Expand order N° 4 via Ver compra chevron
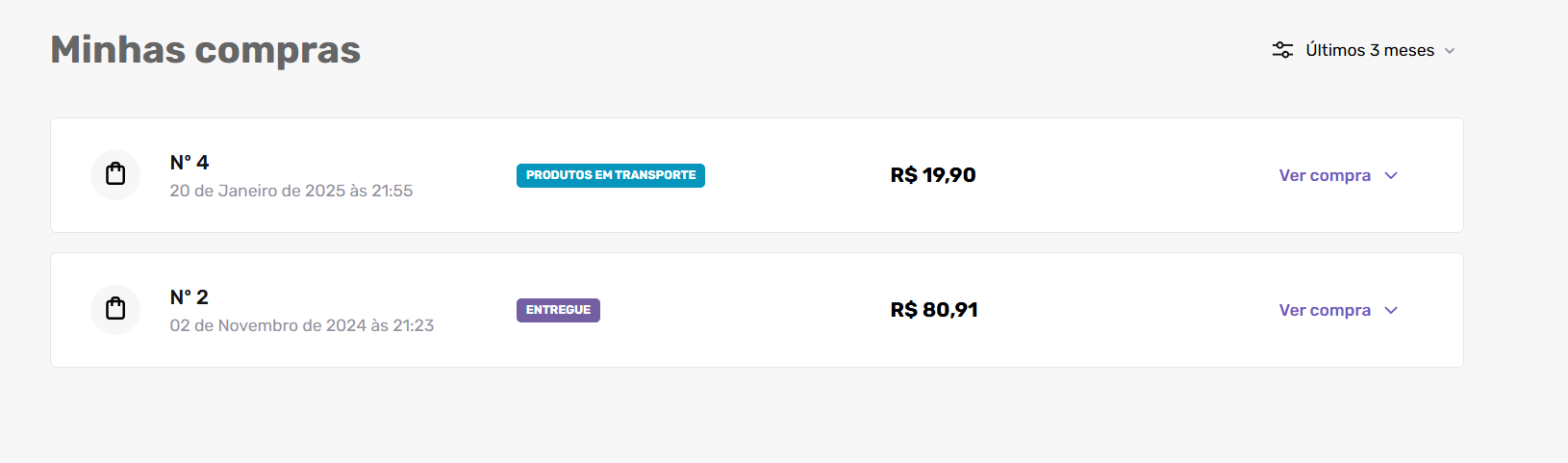1568x463 pixels. (1391, 175)
